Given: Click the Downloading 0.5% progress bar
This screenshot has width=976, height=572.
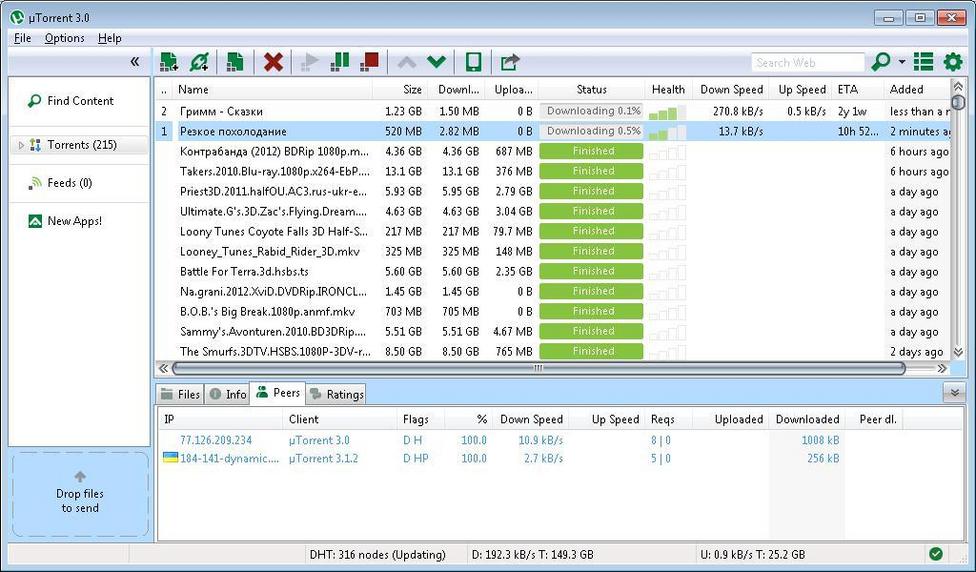Looking at the screenshot, I should tap(591, 131).
